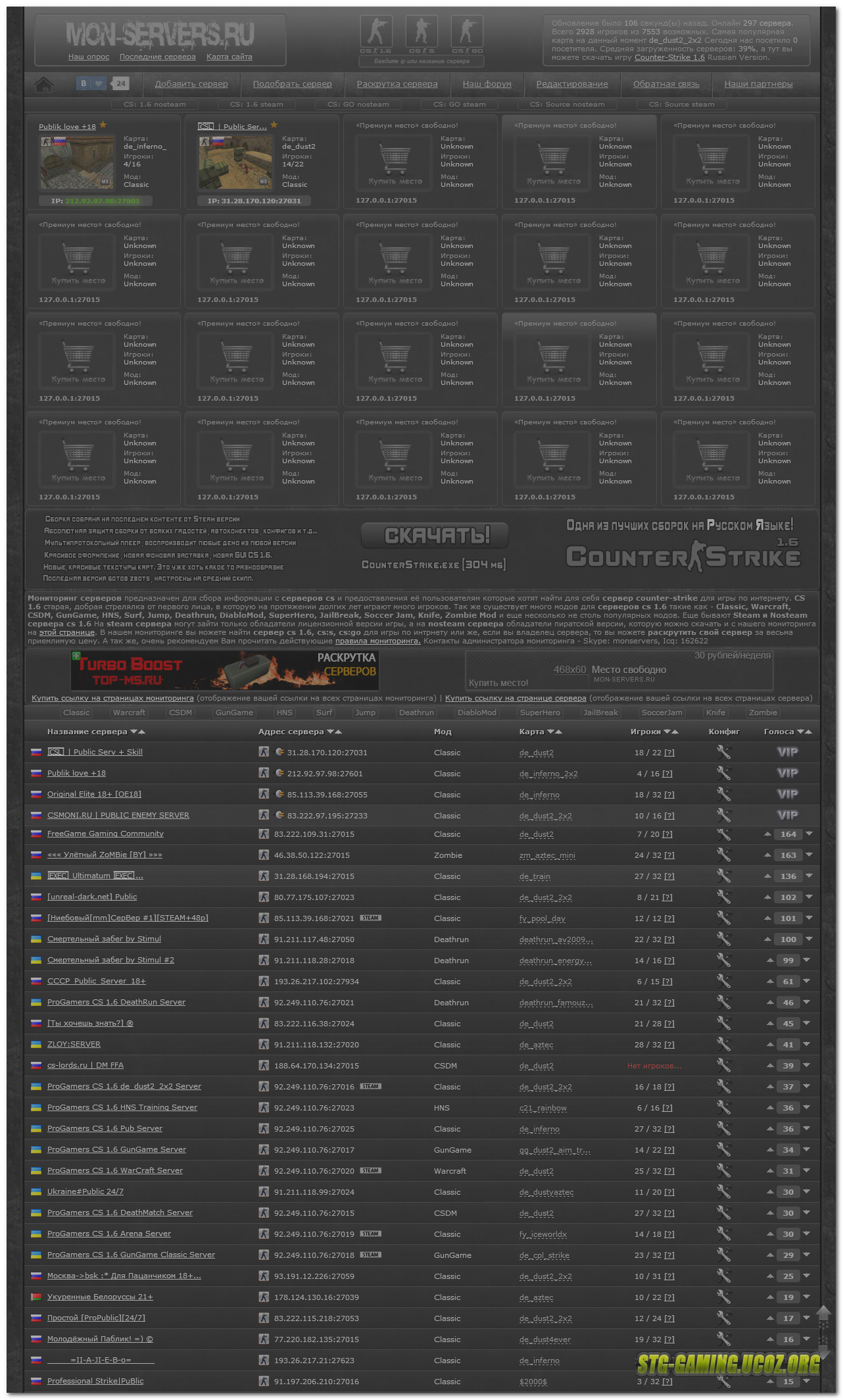This screenshot has height=1400, width=843.
Task: Click the VIP badge for CSMONI.RU PUBLIC ENEMY SERVER
Action: [787, 815]
